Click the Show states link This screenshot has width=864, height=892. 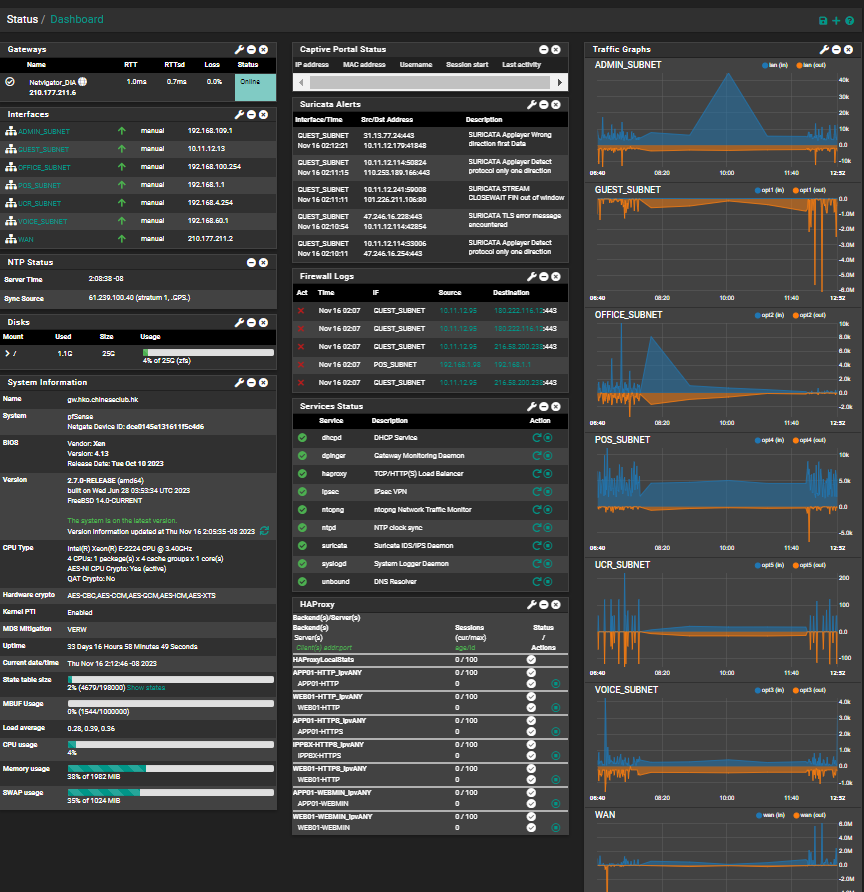pyautogui.click(x=147, y=689)
